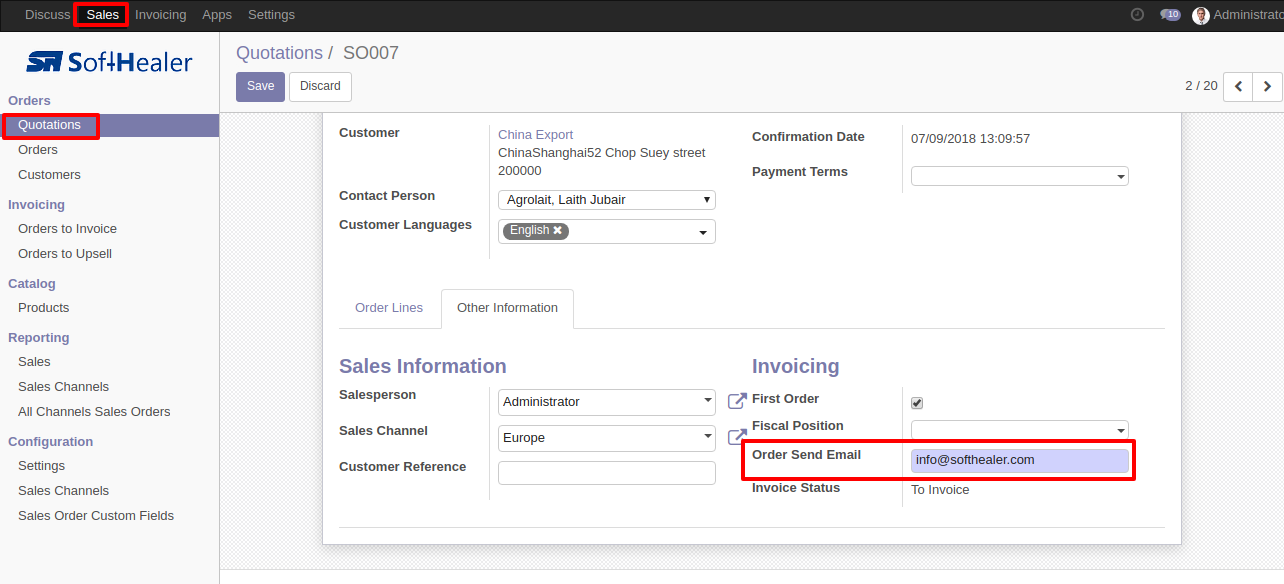The image size is (1284, 584).
Task: Switch to the Order Lines tab
Action: click(389, 308)
